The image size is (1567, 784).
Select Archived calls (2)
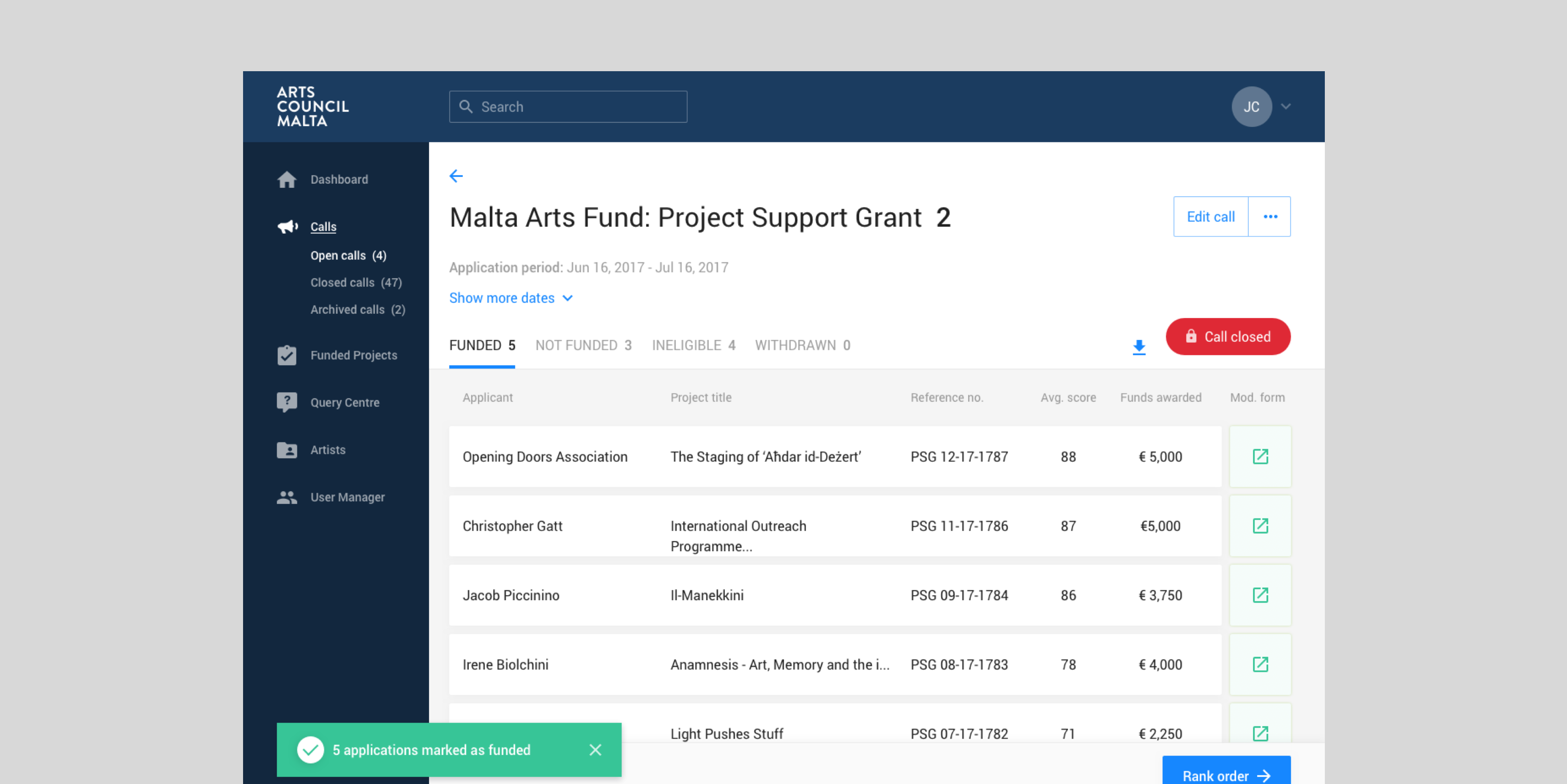(357, 310)
